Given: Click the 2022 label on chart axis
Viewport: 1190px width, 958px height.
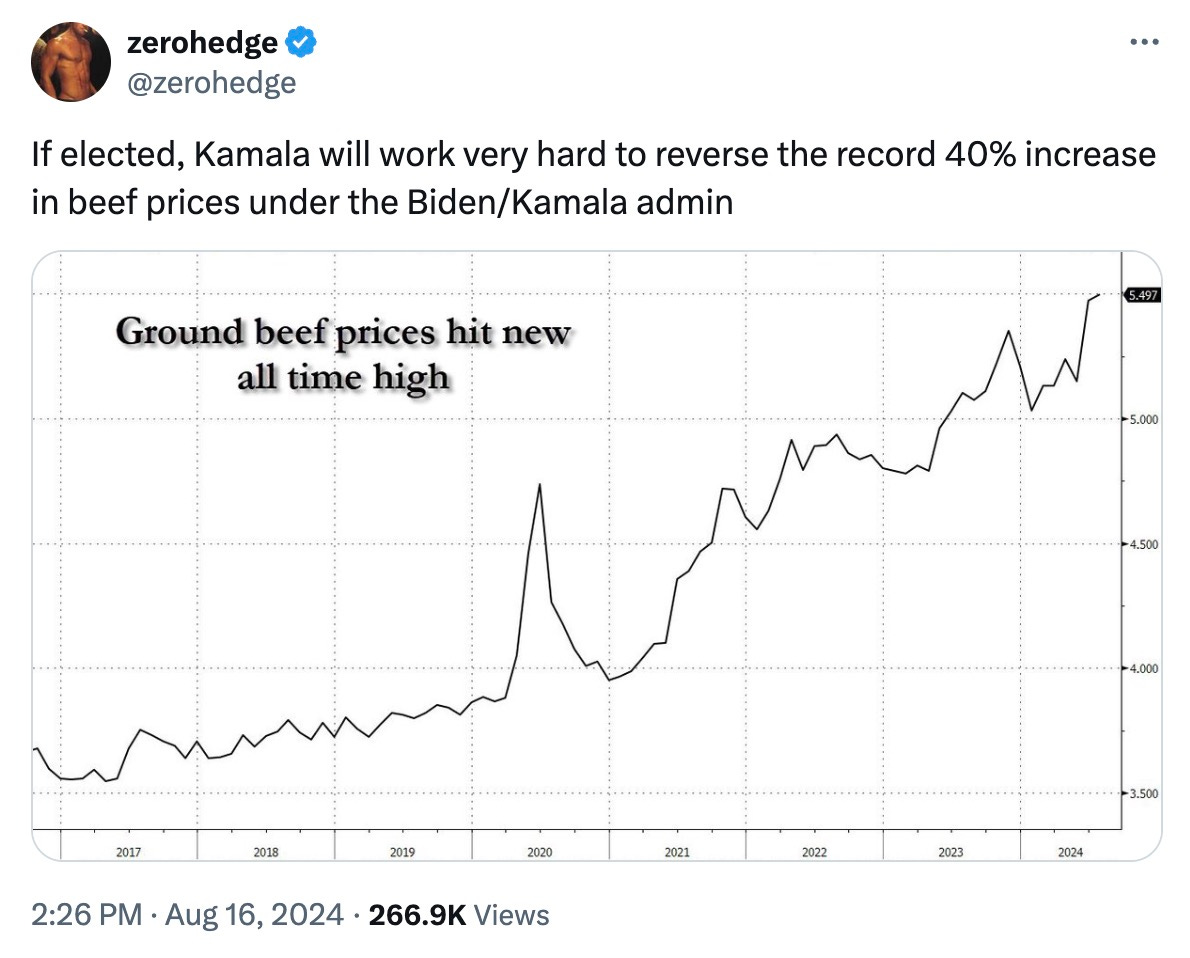Looking at the screenshot, I should click(x=814, y=852).
